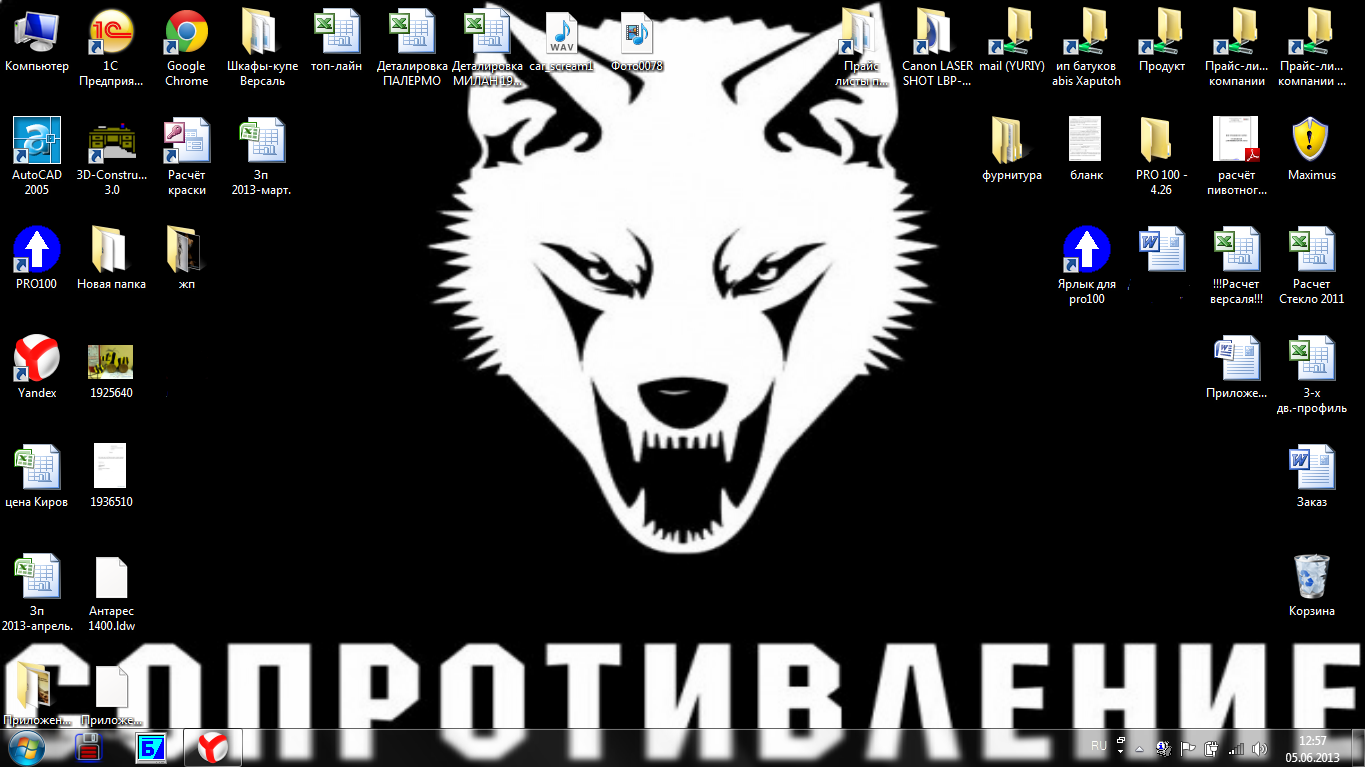Select the Yandex browser desktop icon
This screenshot has width=1365, height=767.
pyautogui.click(x=37, y=360)
